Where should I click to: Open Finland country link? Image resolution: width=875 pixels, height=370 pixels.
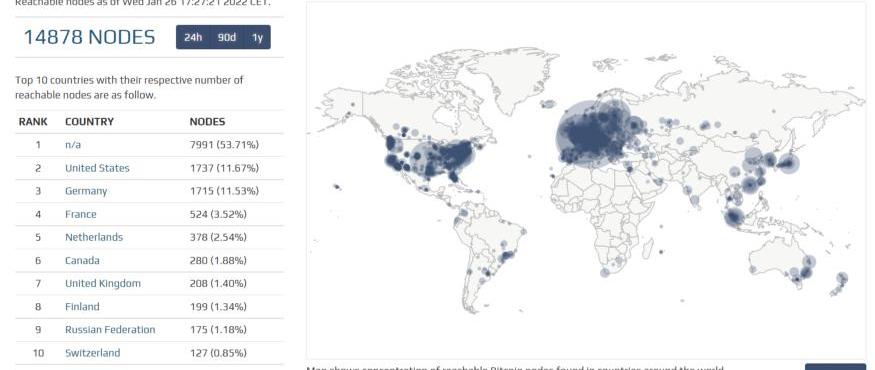tap(82, 307)
